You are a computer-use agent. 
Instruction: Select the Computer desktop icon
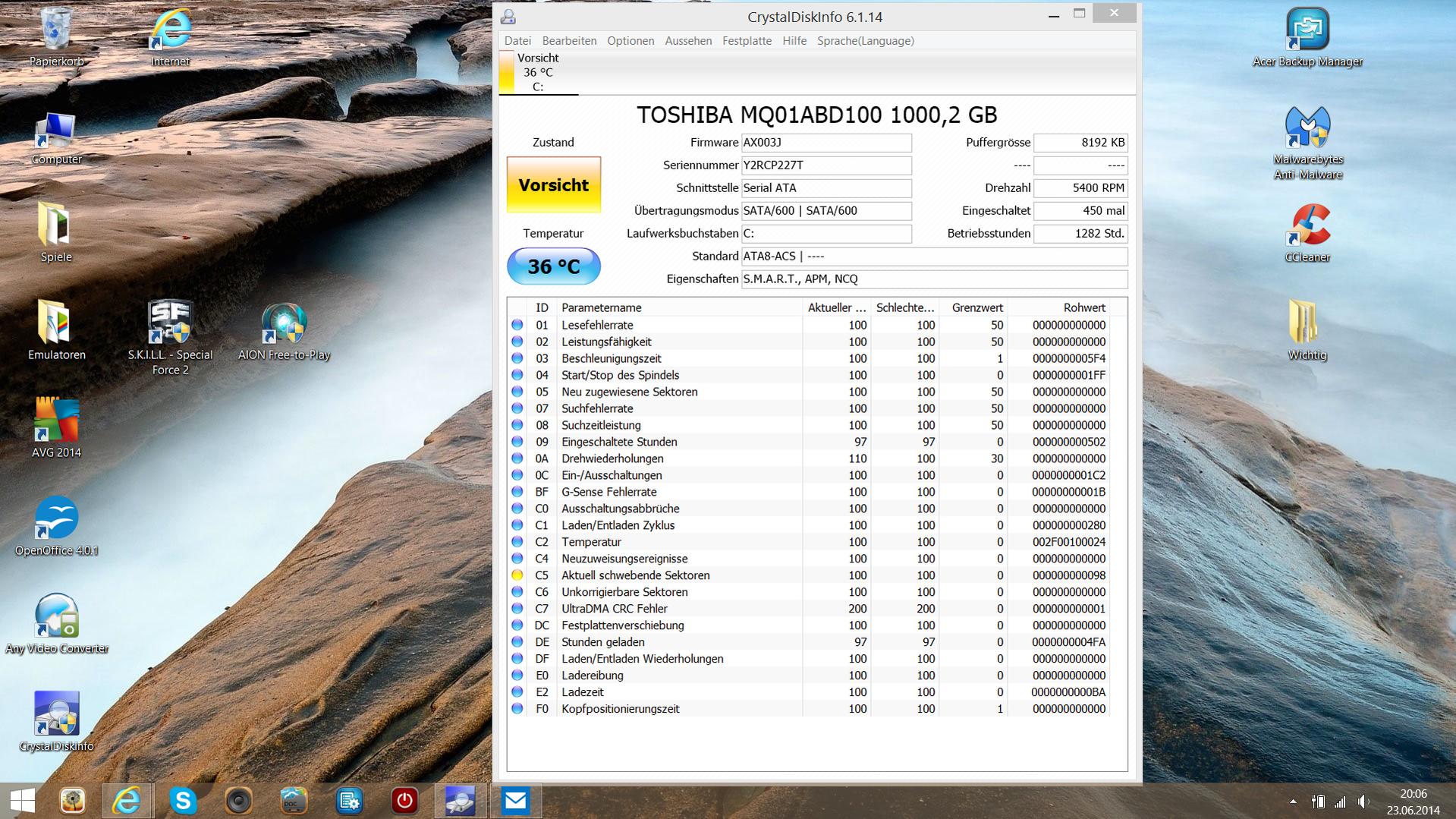pos(56,138)
